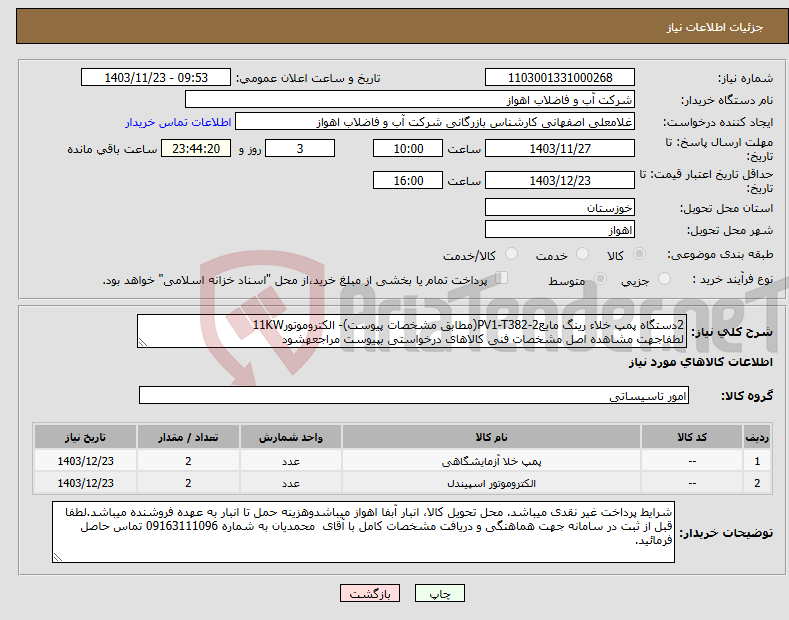Screen dimensions: 789x620
Task: Click the اطلاعات کالاهای مورد نیاز section heading
Action: [700, 362]
